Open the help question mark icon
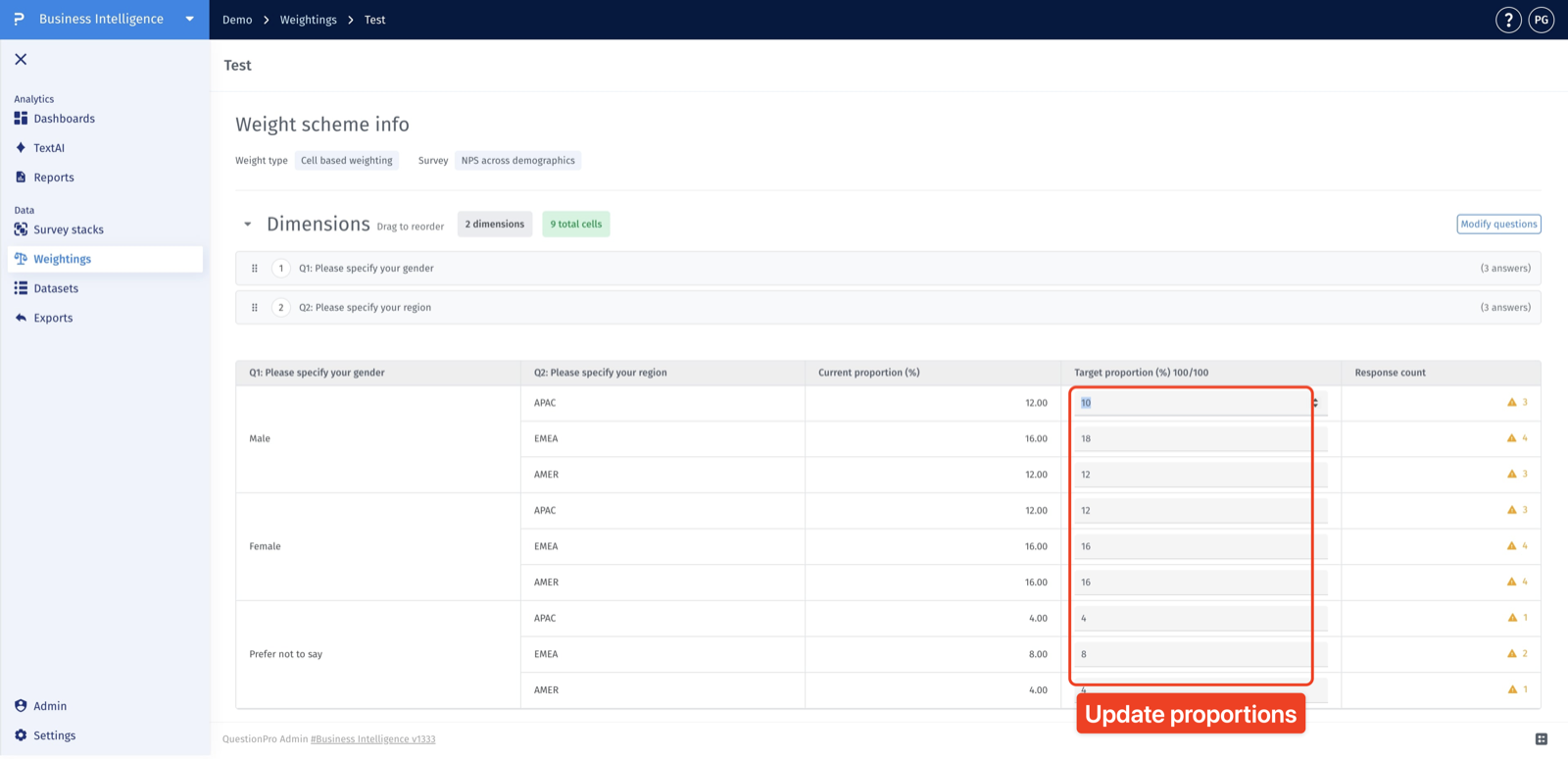This screenshot has width=1568, height=759. [1508, 20]
